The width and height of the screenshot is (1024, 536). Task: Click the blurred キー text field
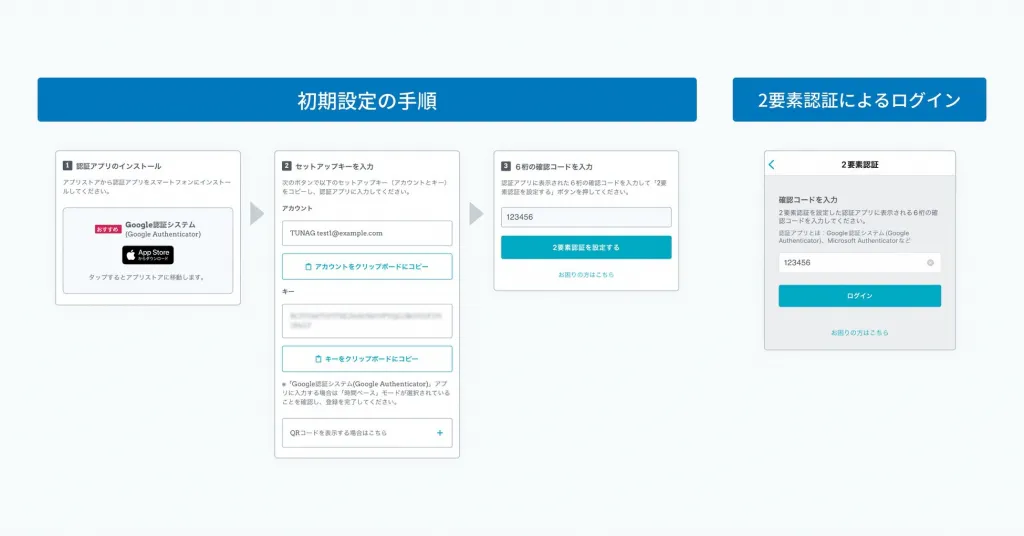(x=367, y=321)
